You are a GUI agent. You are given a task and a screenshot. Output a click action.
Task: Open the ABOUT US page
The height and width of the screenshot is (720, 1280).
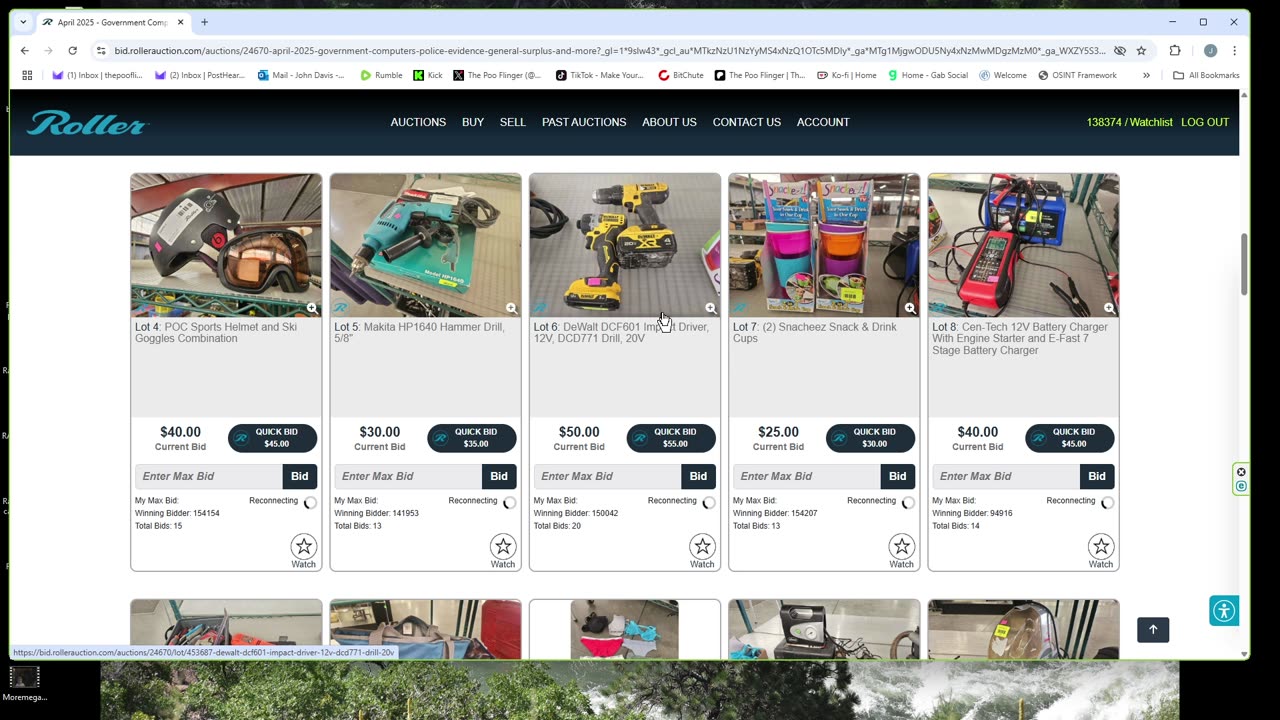coord(669,122)
